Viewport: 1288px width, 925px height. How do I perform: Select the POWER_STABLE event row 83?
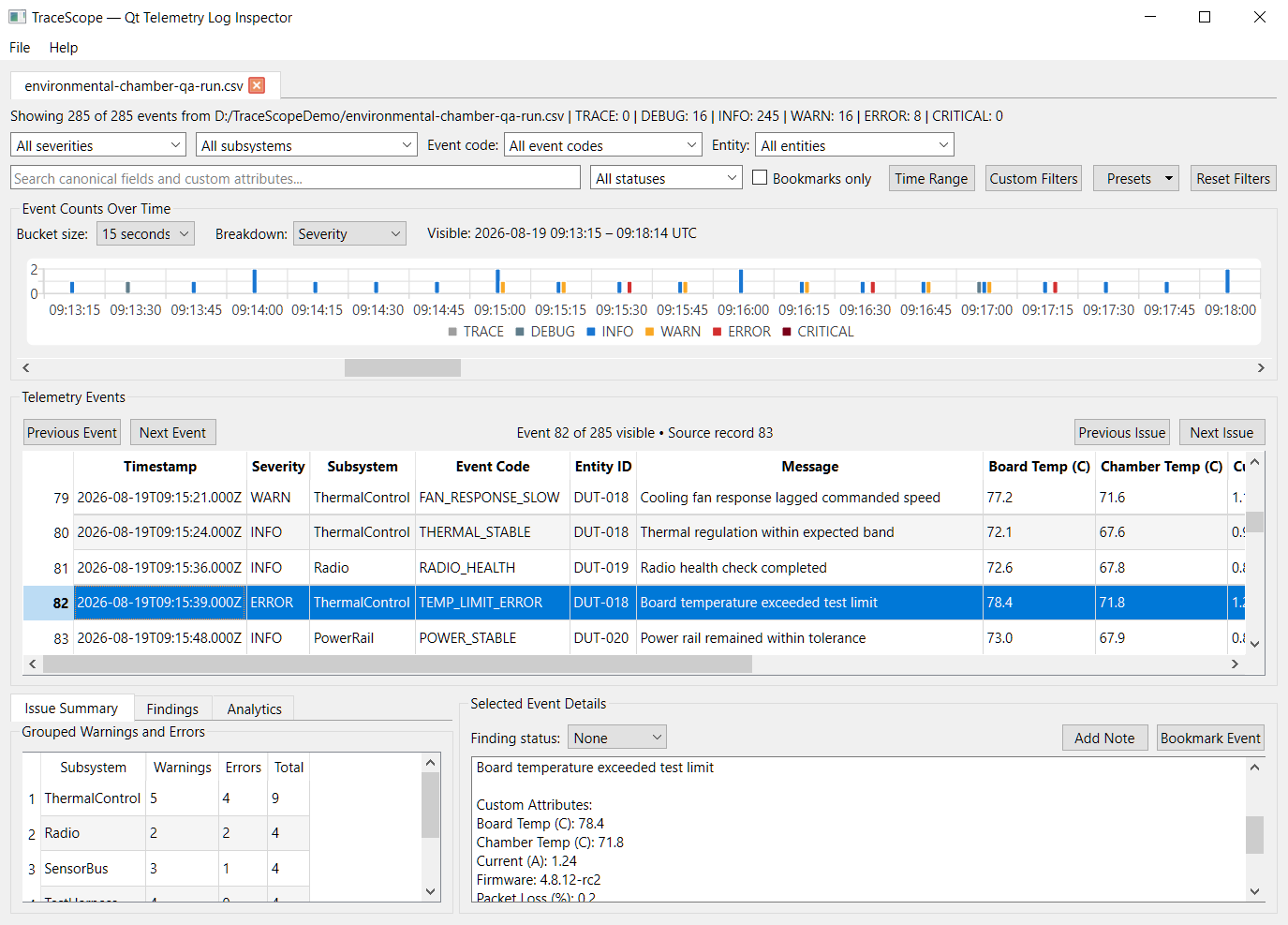(634, 638)
